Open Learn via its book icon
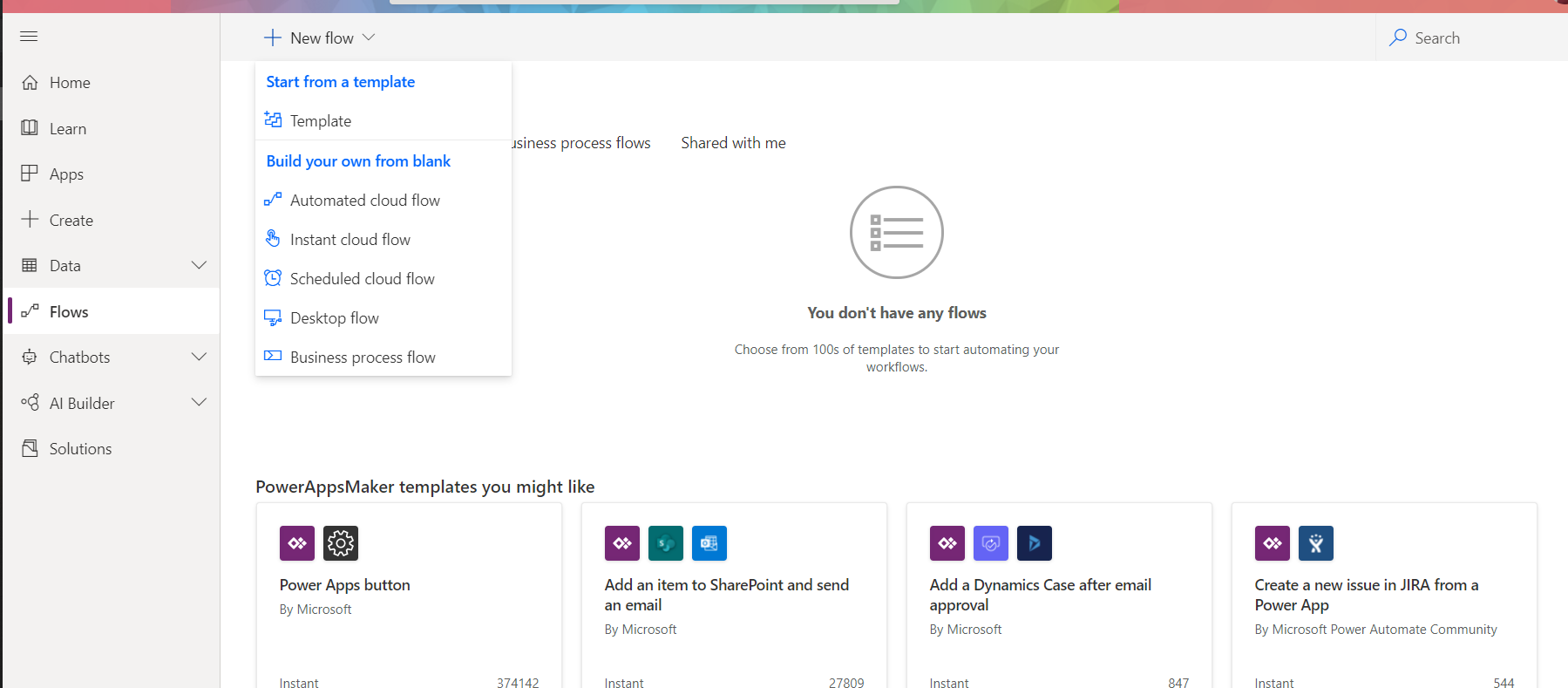 point(30,128)
